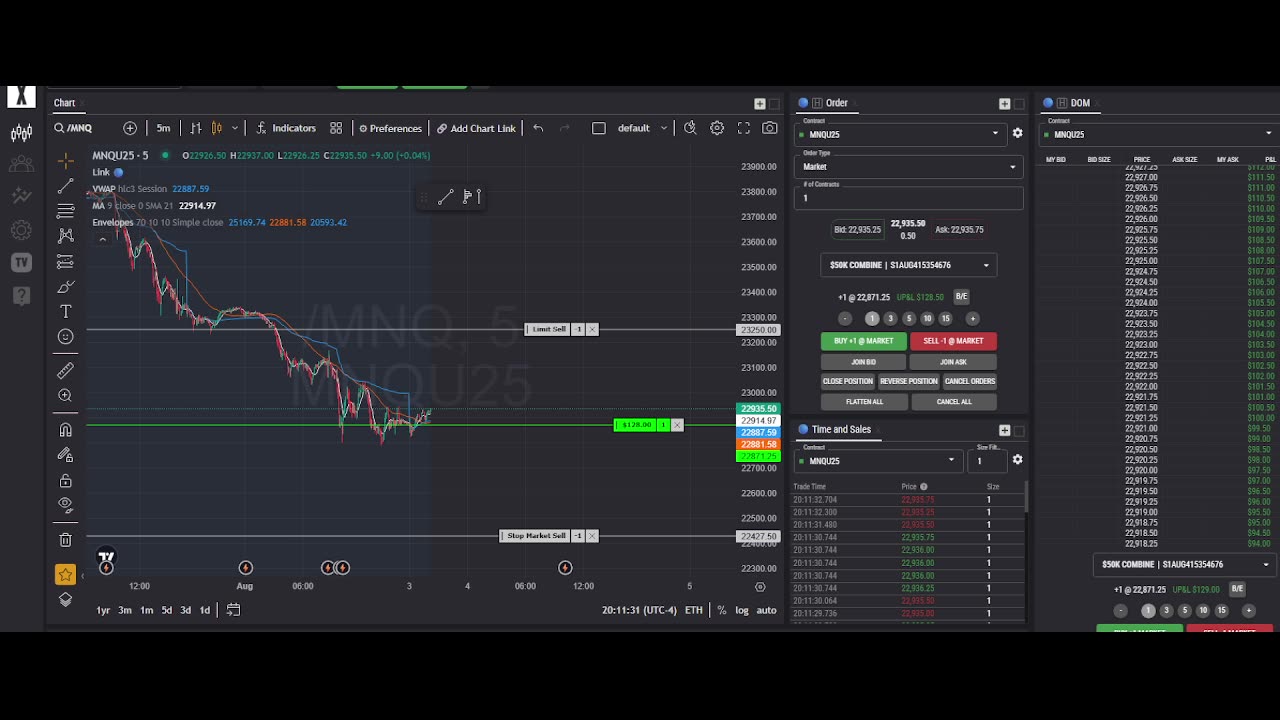This screenshot has width=1280, height=720.
Task: Toggle lock all drawing tools
Action: click(66, 481)
